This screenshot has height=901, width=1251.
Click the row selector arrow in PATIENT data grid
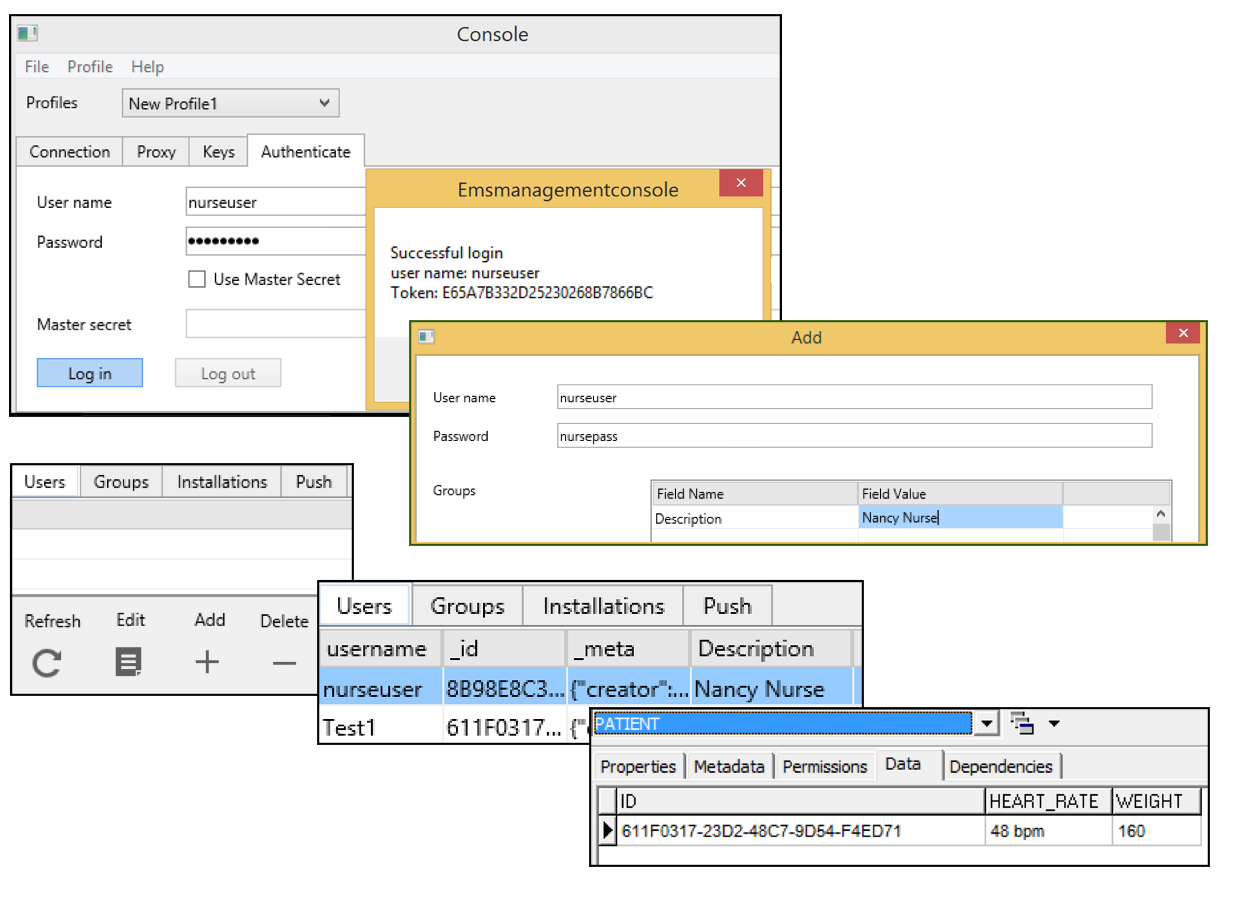(x=607, y=830)
